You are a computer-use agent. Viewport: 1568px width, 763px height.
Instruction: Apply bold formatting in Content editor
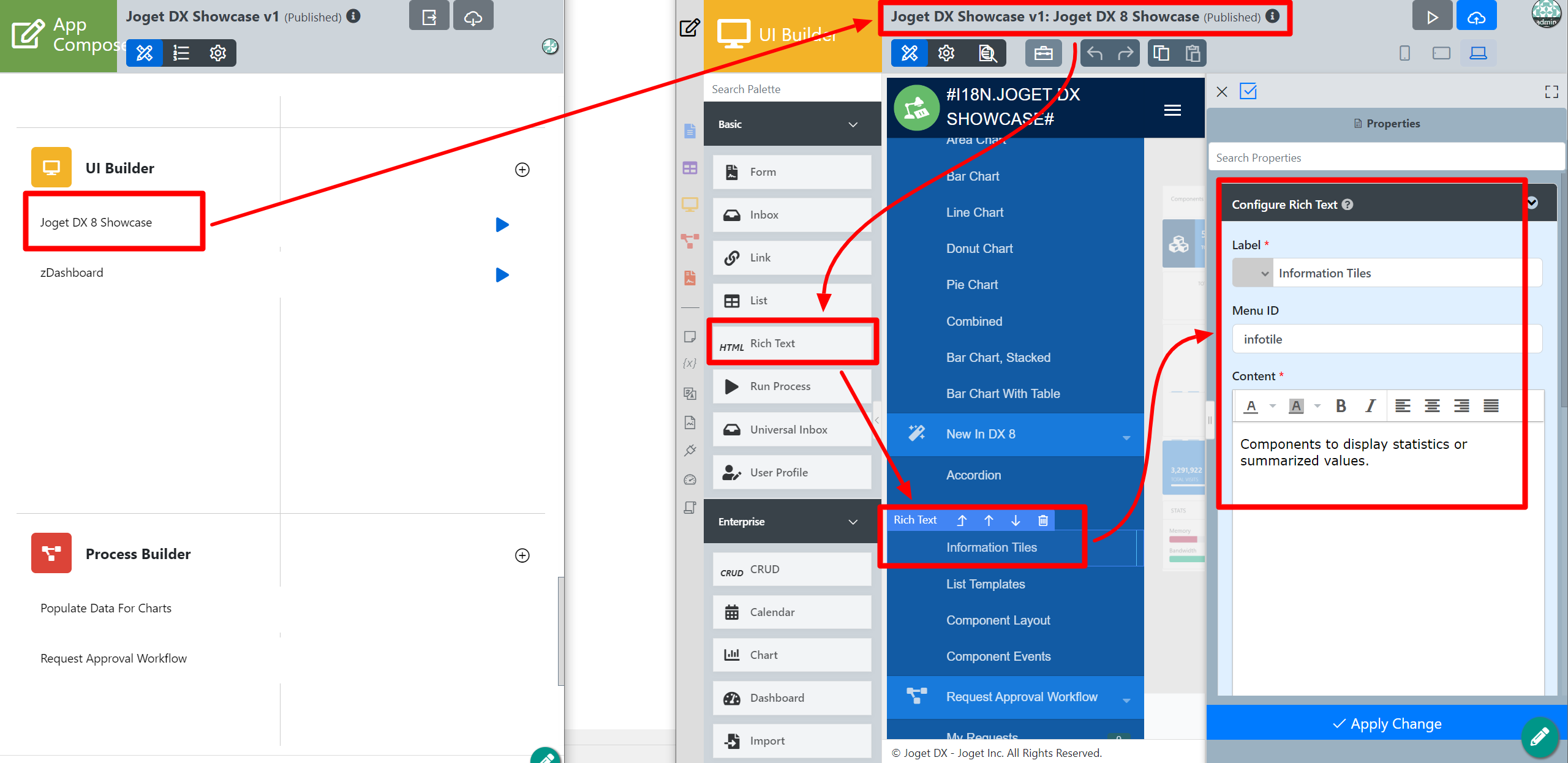pyautogui.click(x=1341, y=406)
